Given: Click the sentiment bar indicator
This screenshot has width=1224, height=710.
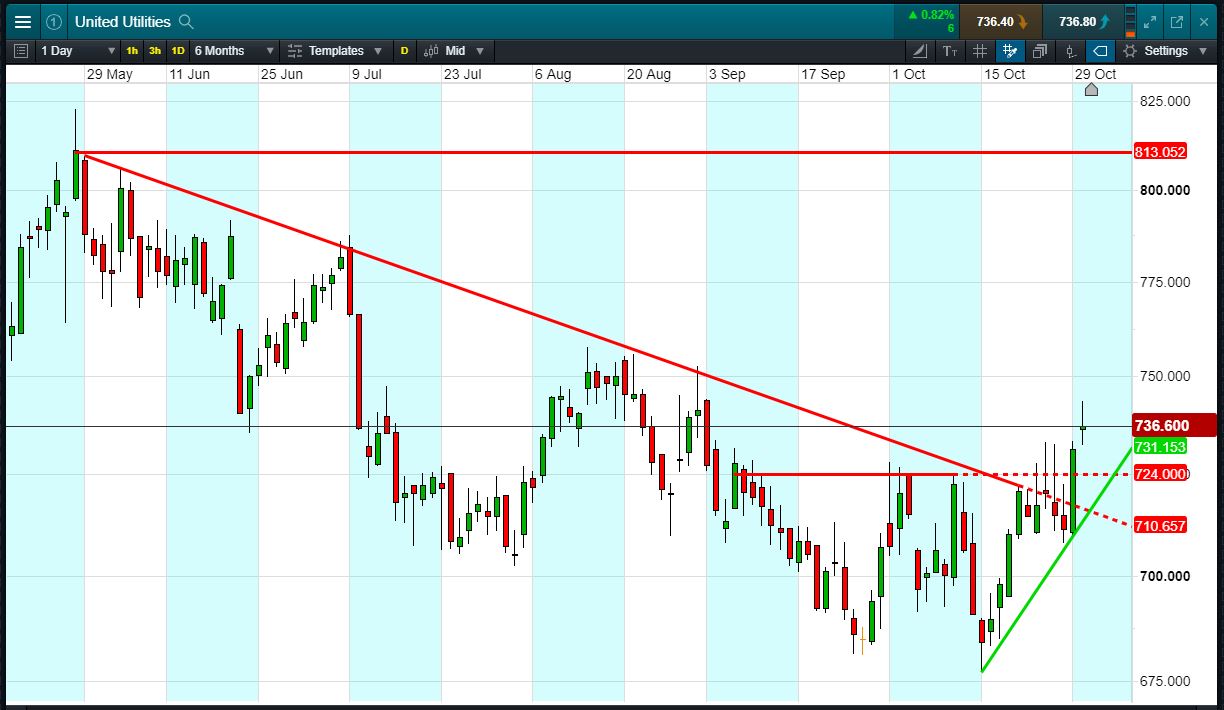Looking at the screenshot, I should click(x=1131, y=21).
